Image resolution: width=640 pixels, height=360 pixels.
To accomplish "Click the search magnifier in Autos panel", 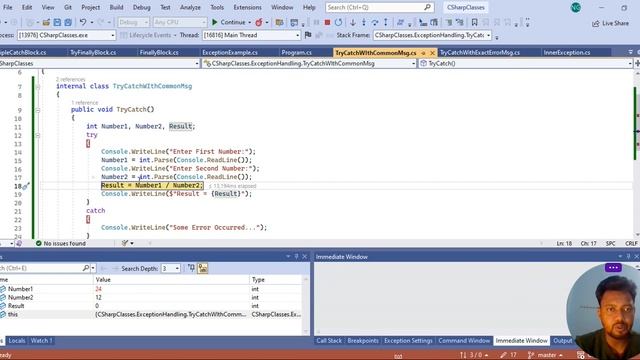I will coord(86,268).
